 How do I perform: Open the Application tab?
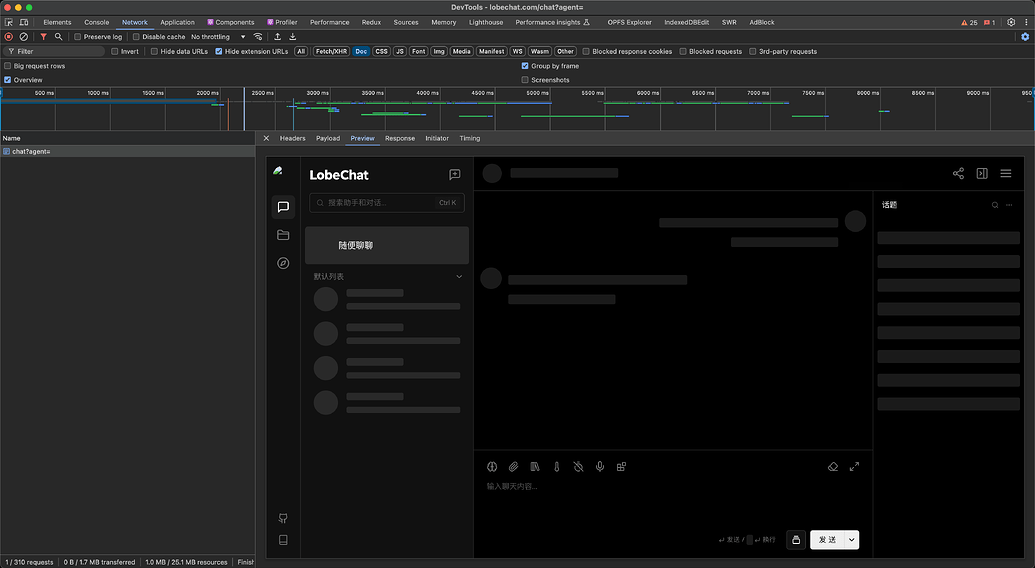[x=178, y=22]
